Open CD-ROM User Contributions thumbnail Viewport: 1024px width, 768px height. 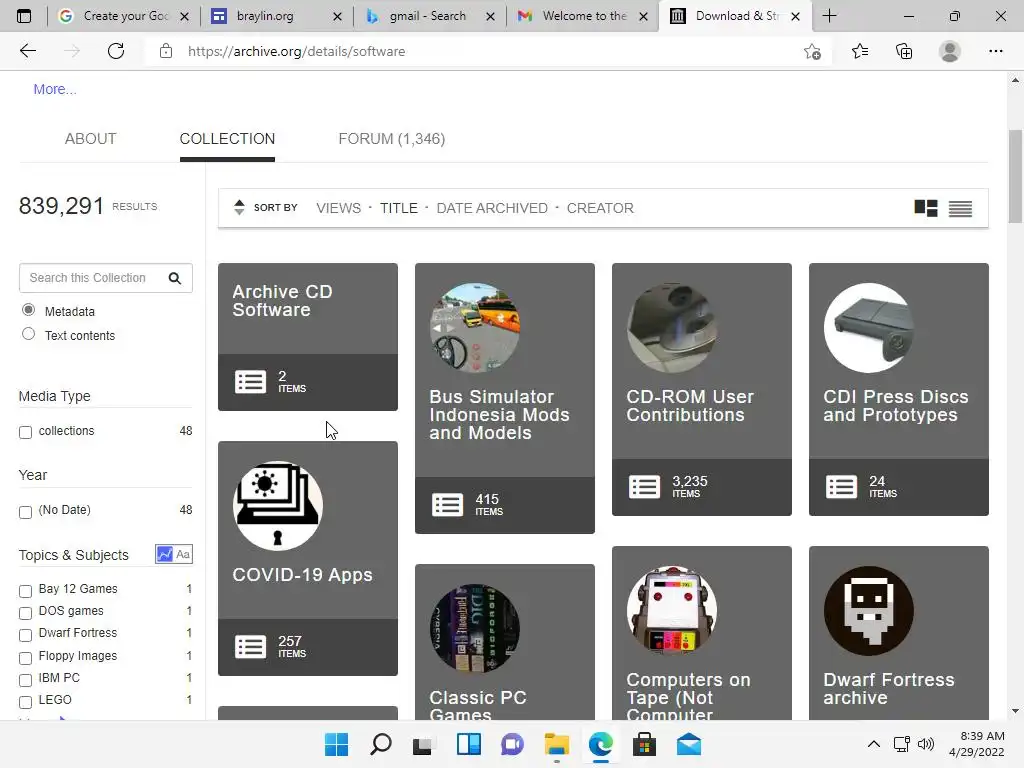click(672, 327)
